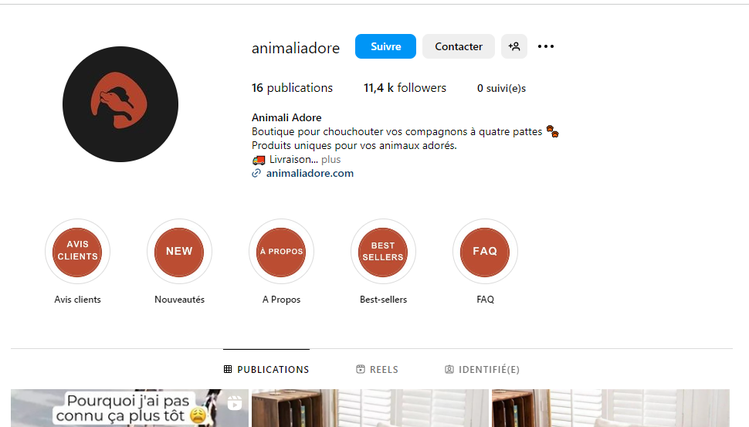Switch to the Reels tab
749x427 pixels.
coord(377,369)
